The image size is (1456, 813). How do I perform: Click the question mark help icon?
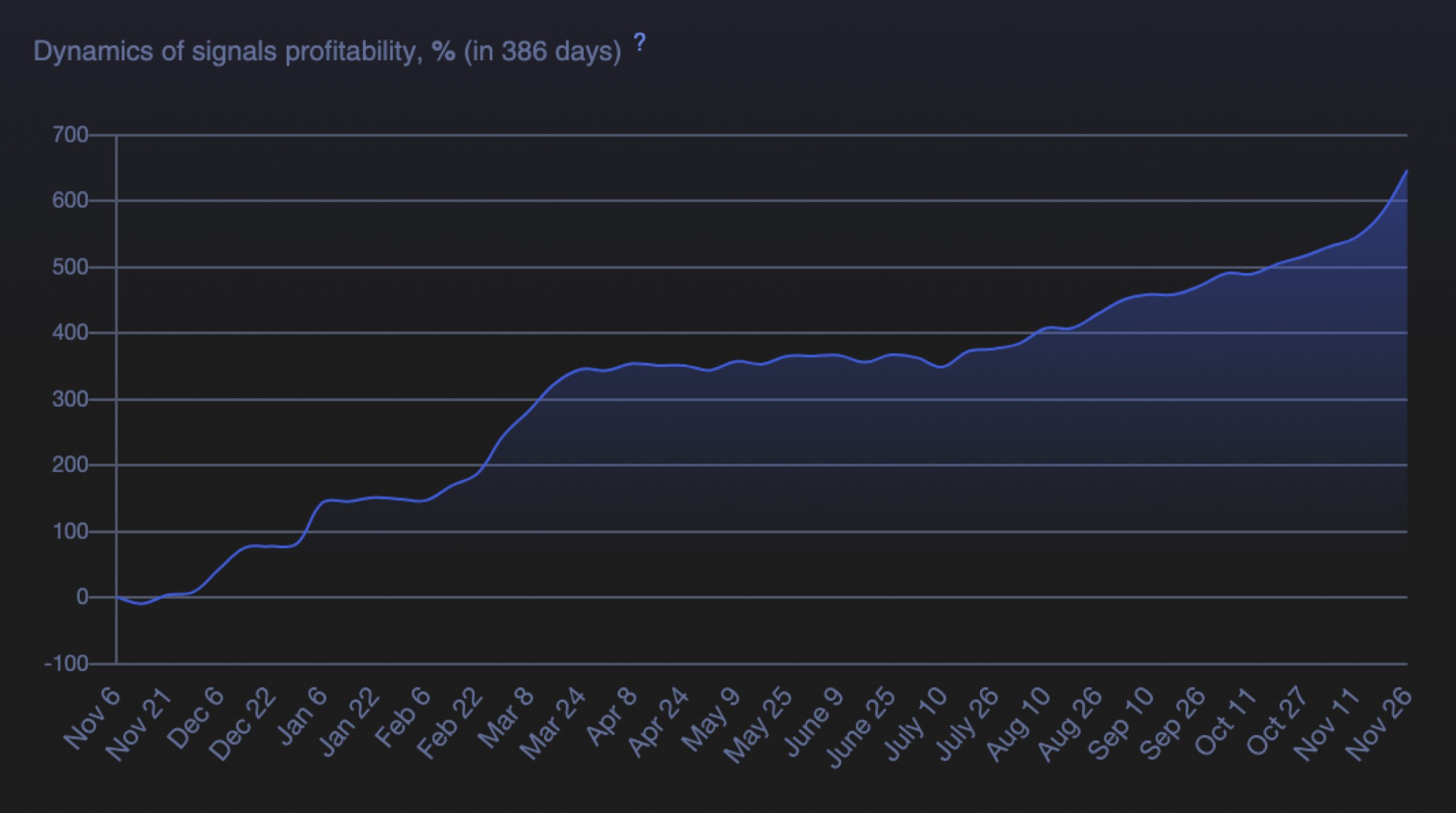640,43
